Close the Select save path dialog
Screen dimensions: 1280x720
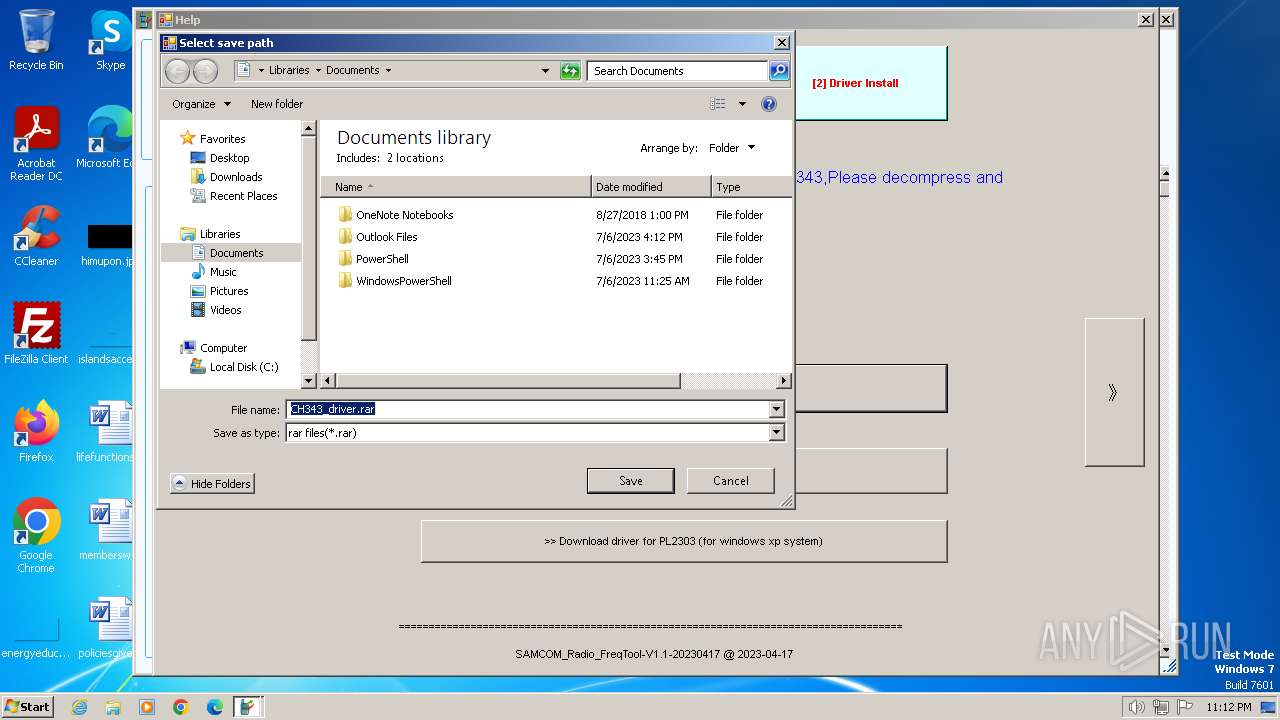pyautogui.click(x=781, y=43)
